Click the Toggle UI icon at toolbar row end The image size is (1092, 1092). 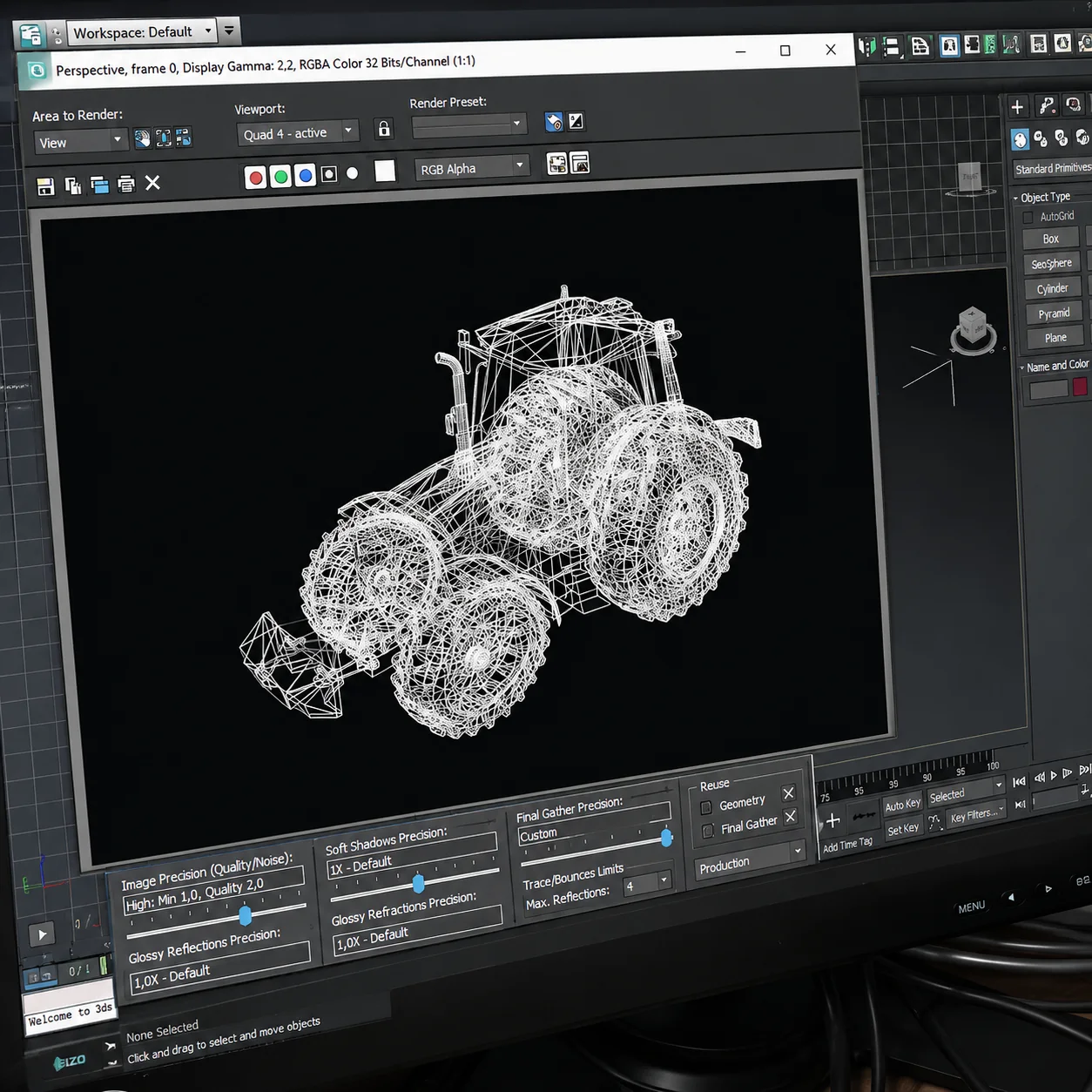coord(580,162)
